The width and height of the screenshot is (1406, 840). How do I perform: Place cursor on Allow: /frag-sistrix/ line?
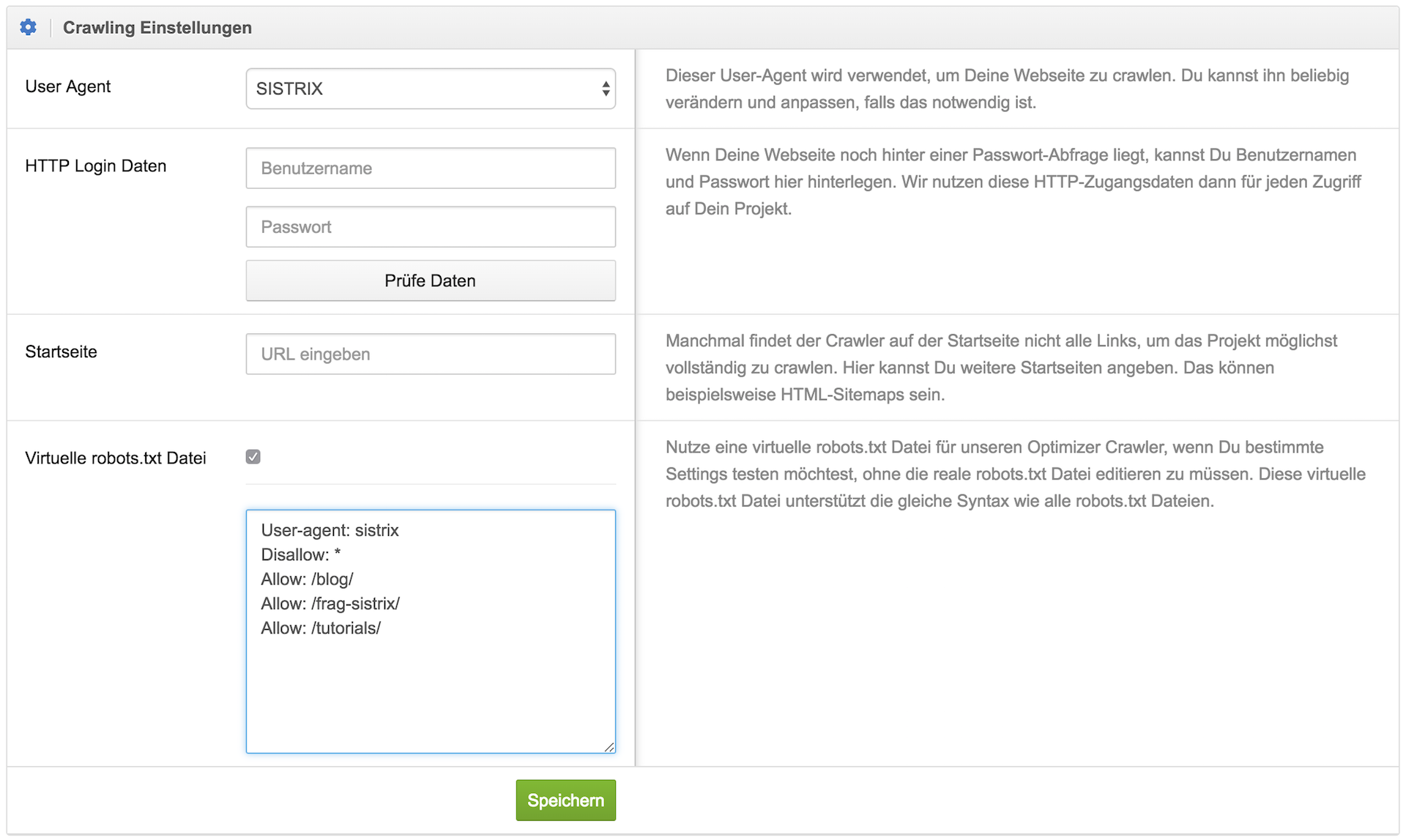click(330, 604)
